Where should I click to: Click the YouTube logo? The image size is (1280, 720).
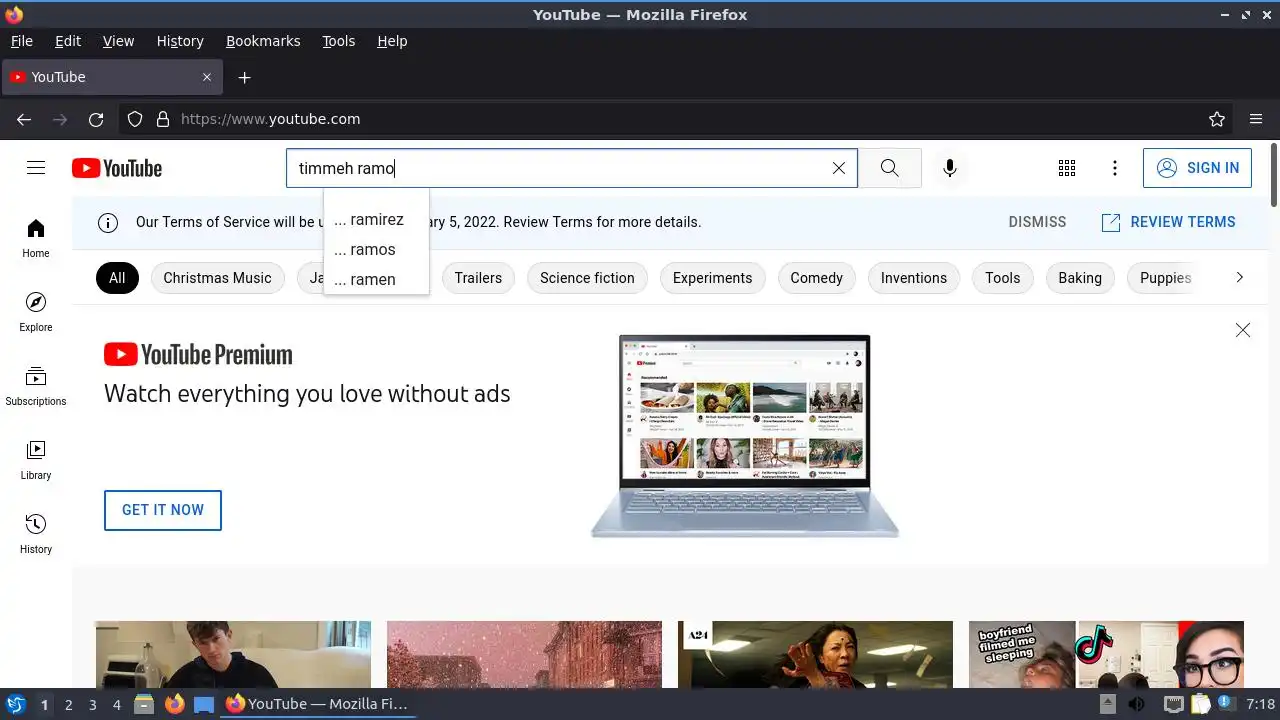[117, 168]
